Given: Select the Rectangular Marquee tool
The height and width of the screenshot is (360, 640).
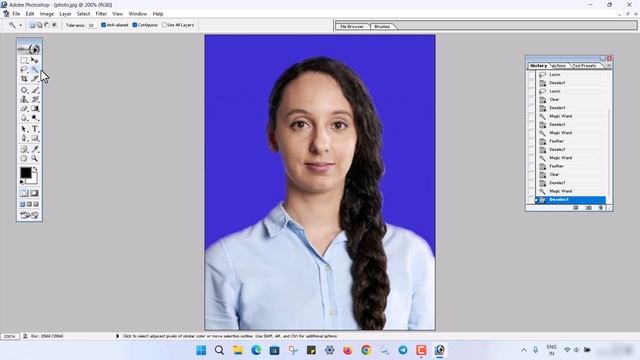Looking at the screenshot, I should tap(24, 60).
